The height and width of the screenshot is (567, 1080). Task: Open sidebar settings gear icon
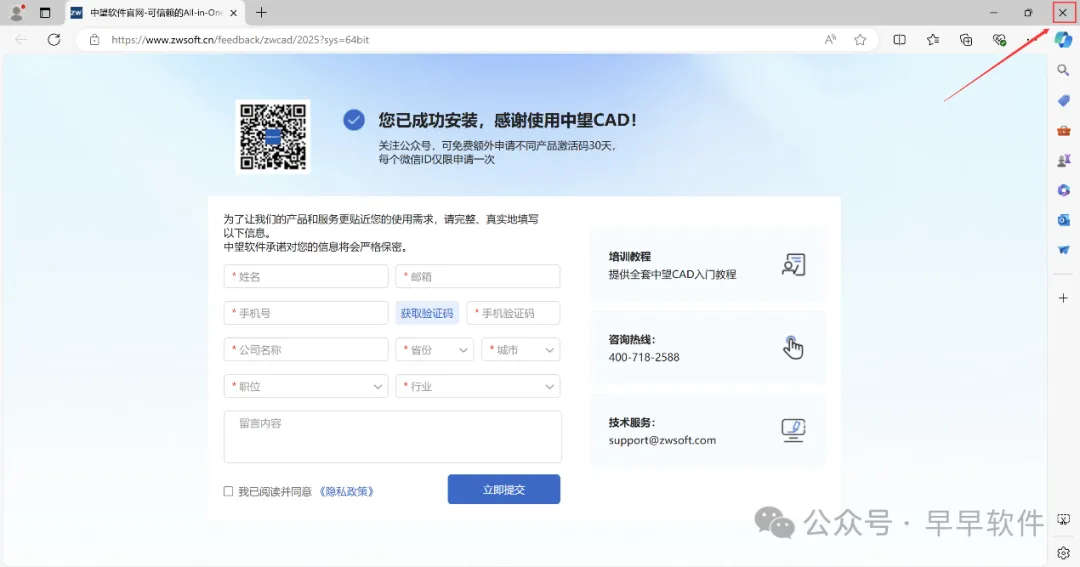click(1063, 553)
